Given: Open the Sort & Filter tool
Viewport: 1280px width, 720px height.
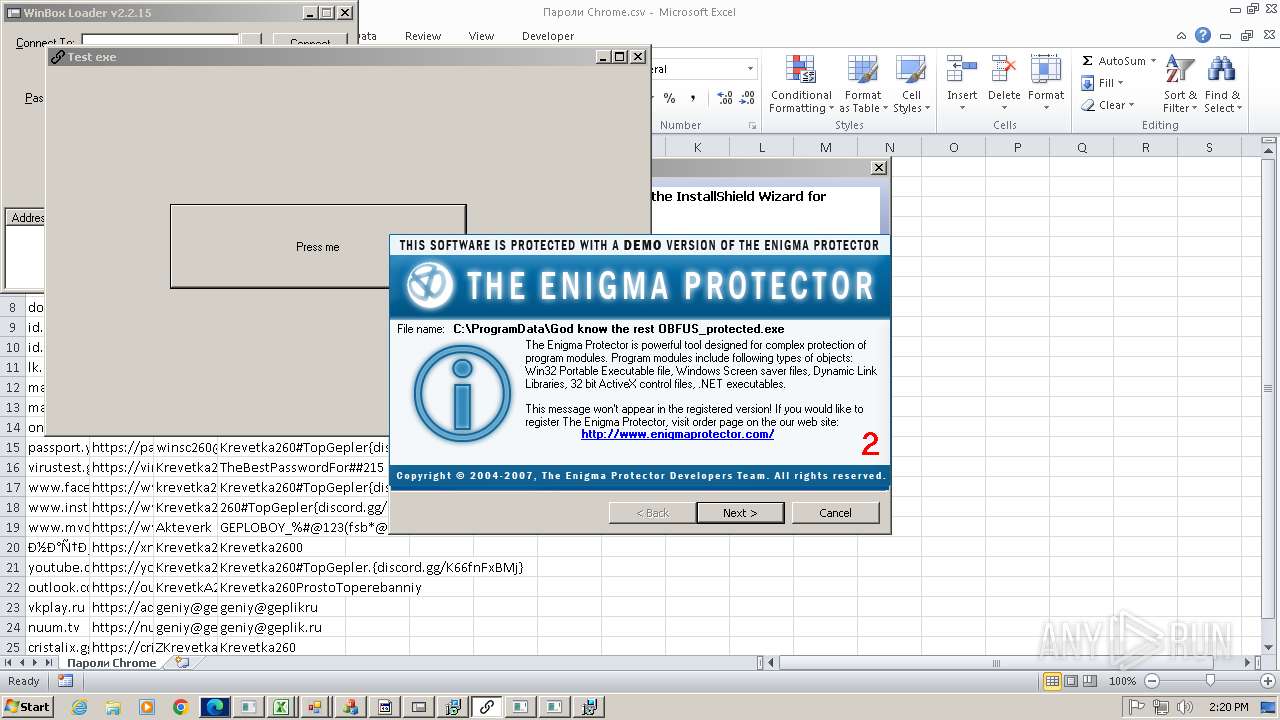Looking at the screenshot, I should tap(1180, 84).
